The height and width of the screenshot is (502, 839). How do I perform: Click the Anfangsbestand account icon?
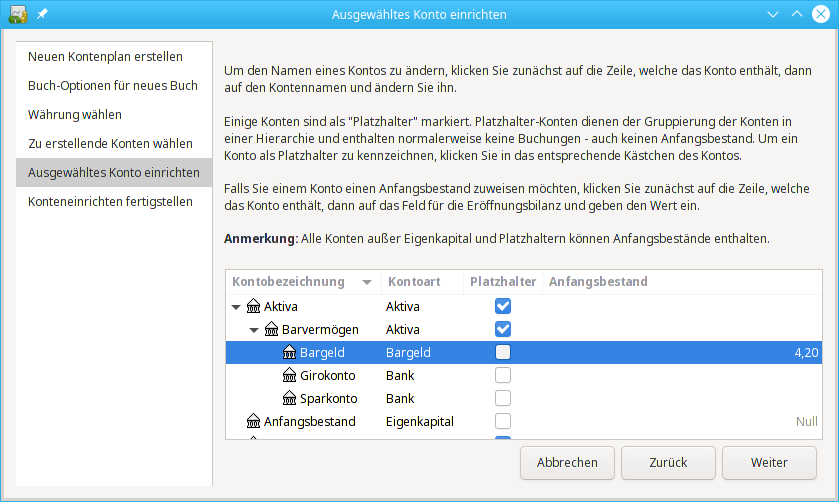pos(253,422)
